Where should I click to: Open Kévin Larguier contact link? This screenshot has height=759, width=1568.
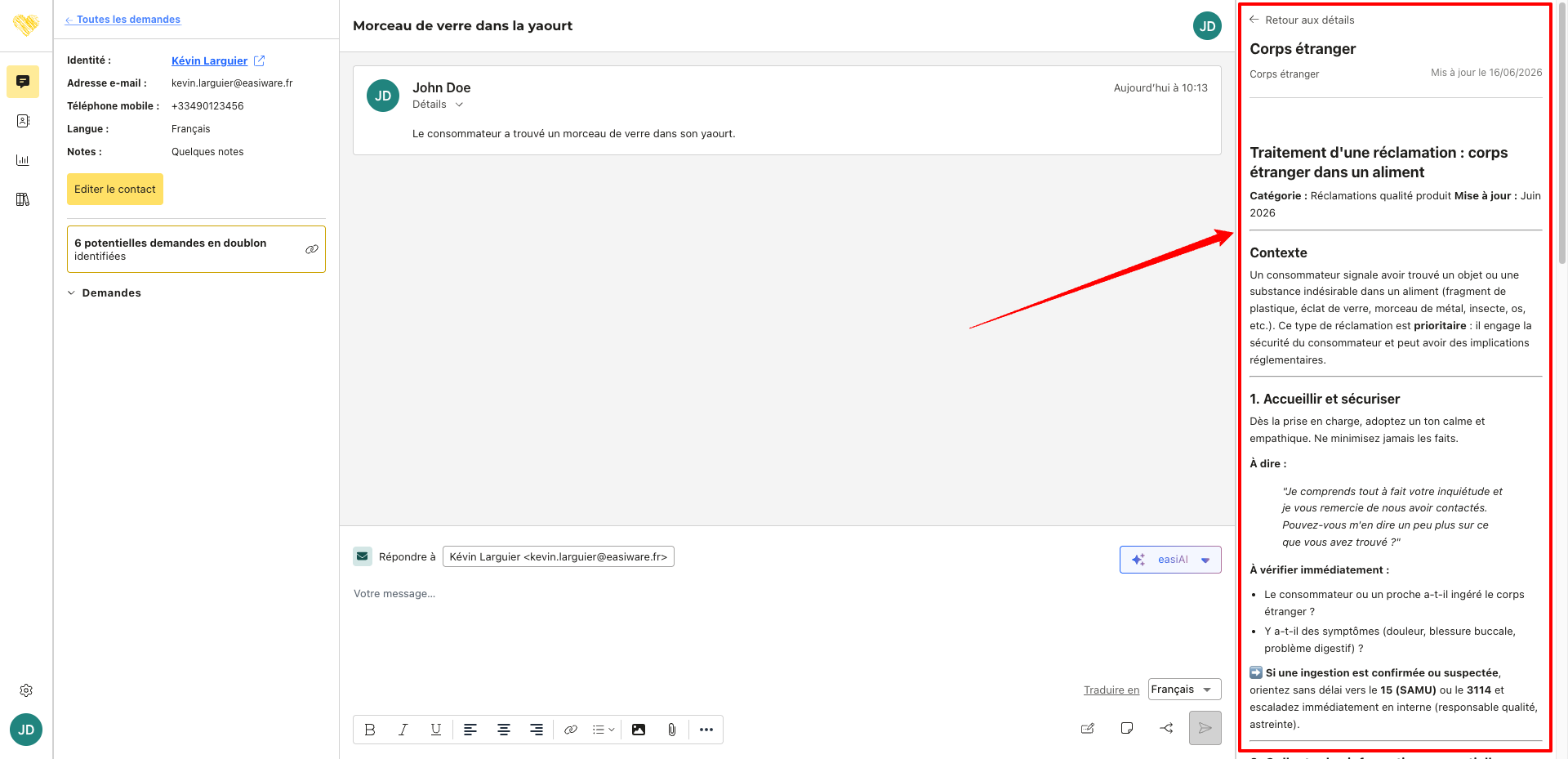tap(209, 60)
